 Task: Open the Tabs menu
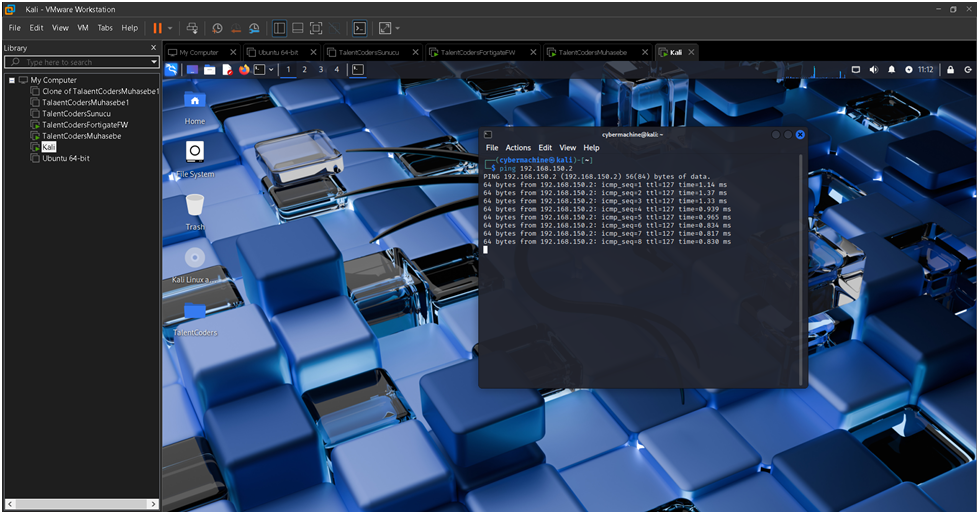[105, 28]
